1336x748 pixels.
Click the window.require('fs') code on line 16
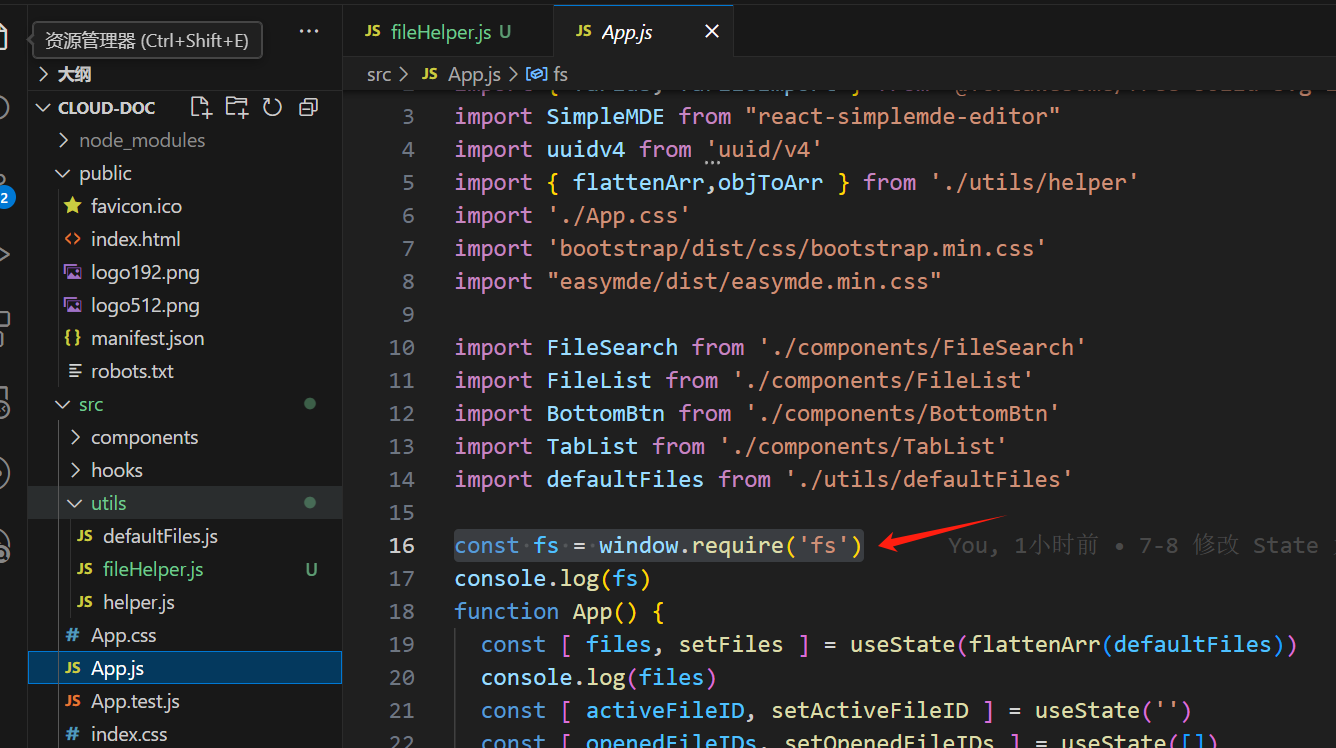[x=731, y=545]
